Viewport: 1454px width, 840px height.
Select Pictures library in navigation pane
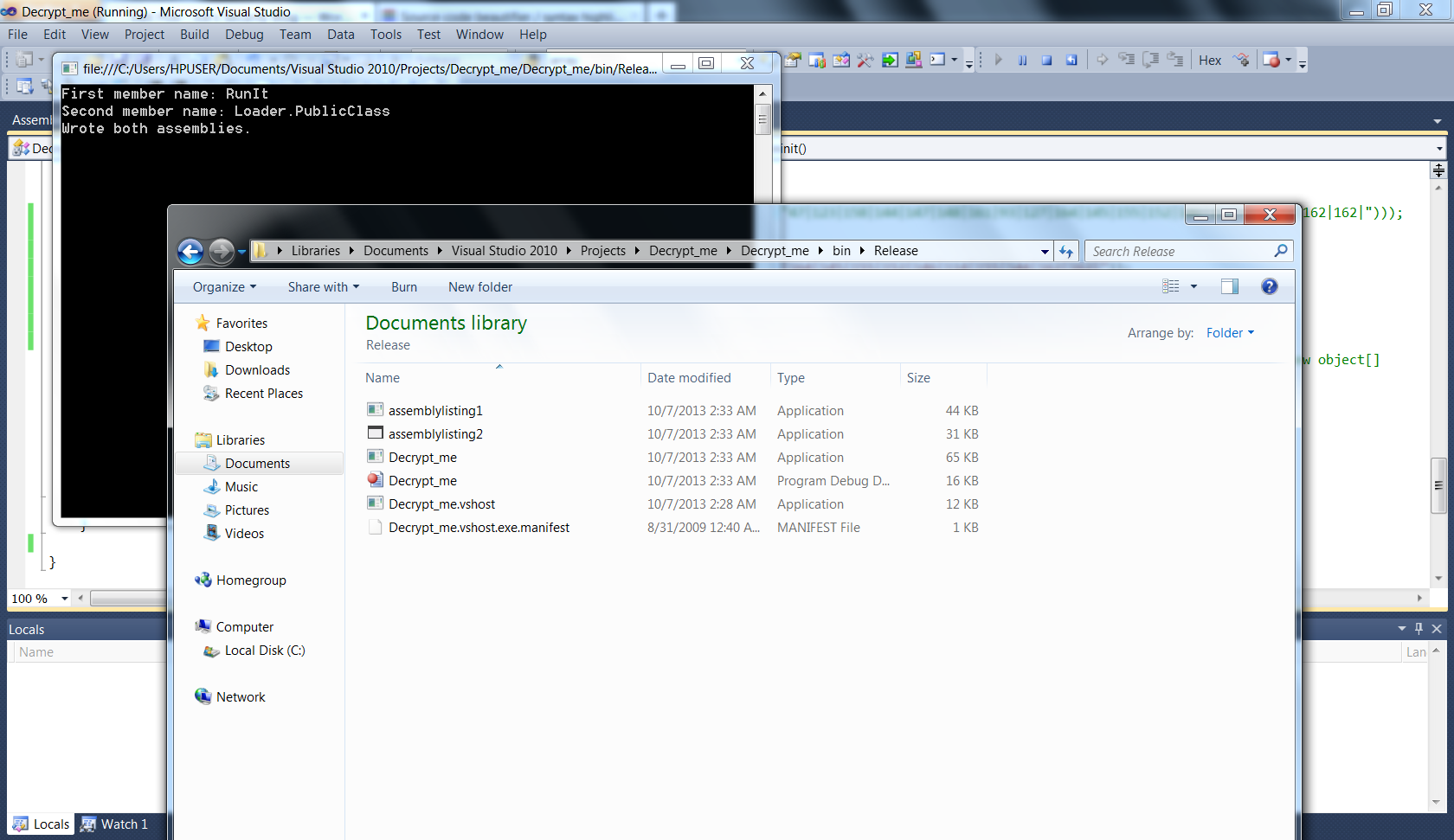pyautogui.click(x=247, y=510)
